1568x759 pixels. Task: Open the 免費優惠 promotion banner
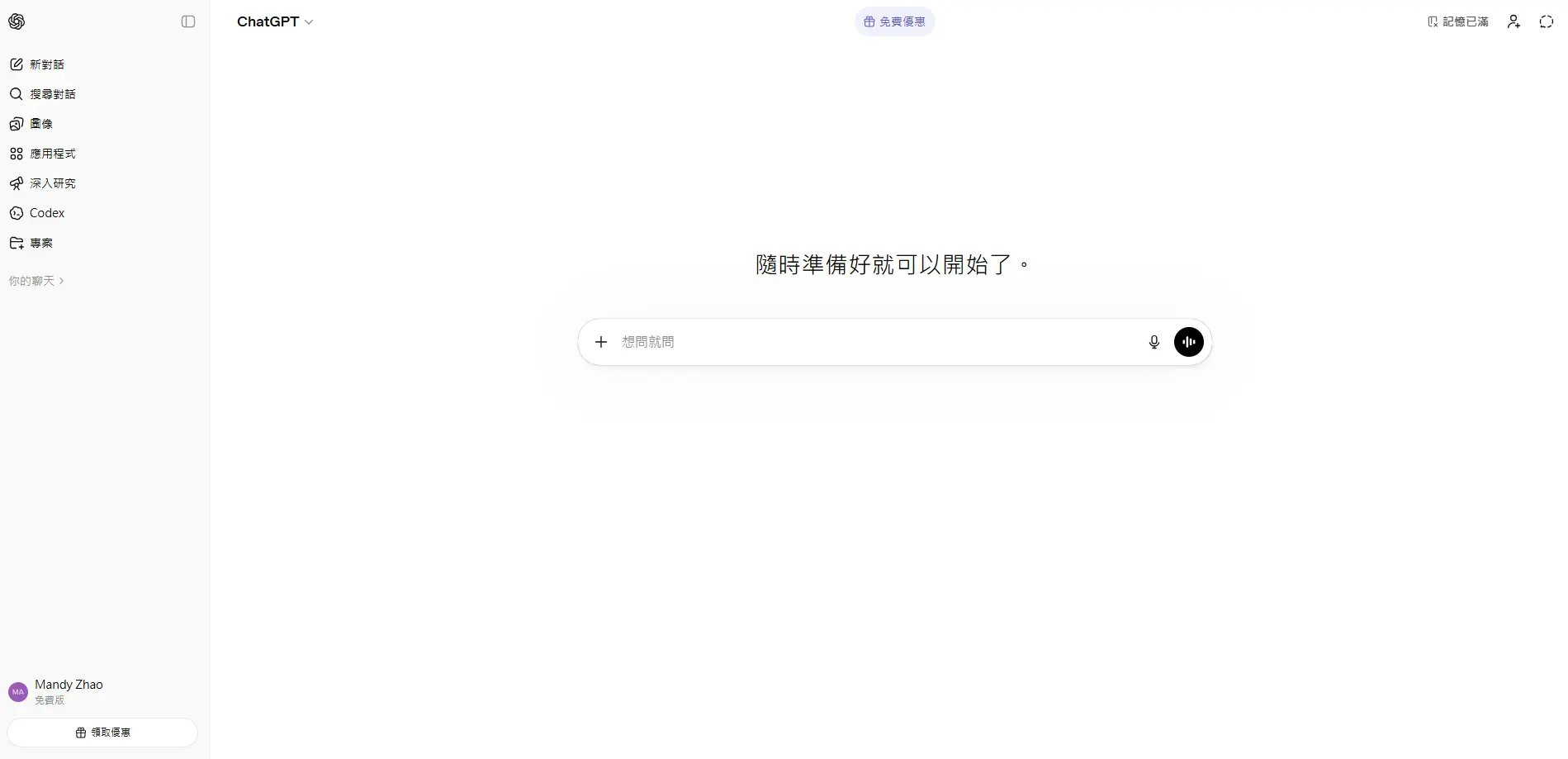(x=894, y=21)
